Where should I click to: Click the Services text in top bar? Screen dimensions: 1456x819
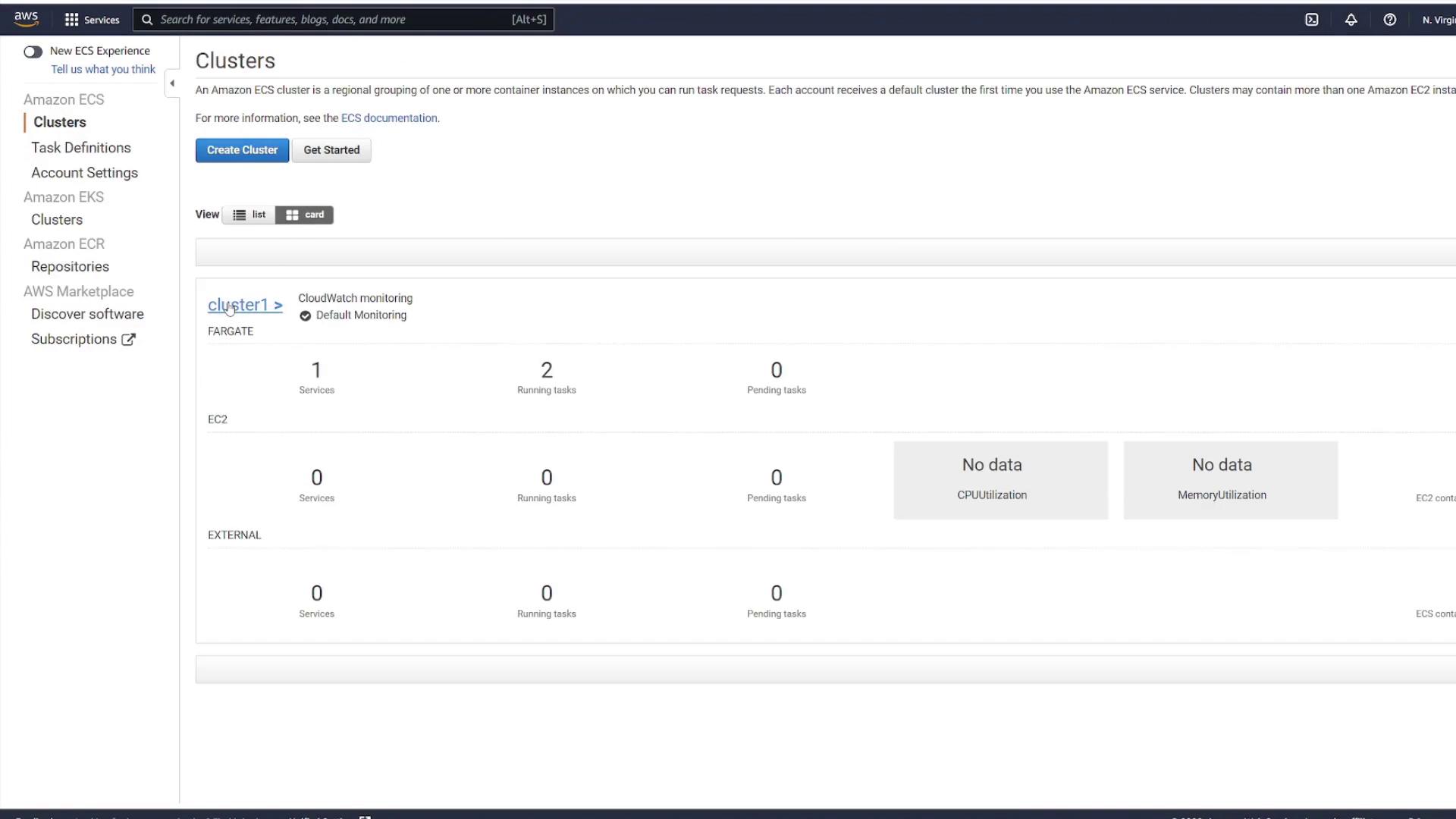[102, 20]
